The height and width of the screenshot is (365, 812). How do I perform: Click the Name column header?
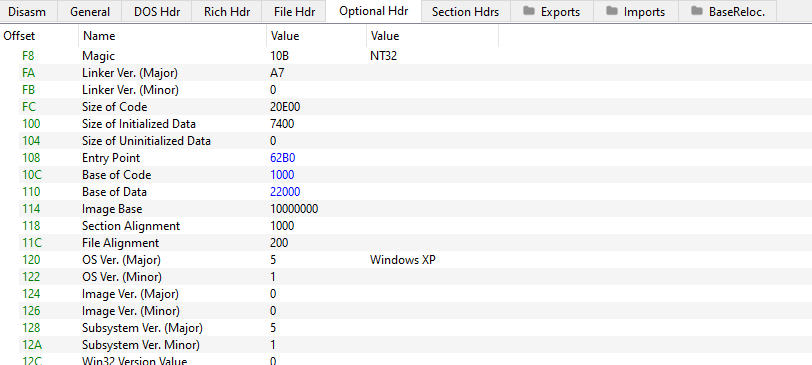(x=172, y=36)
